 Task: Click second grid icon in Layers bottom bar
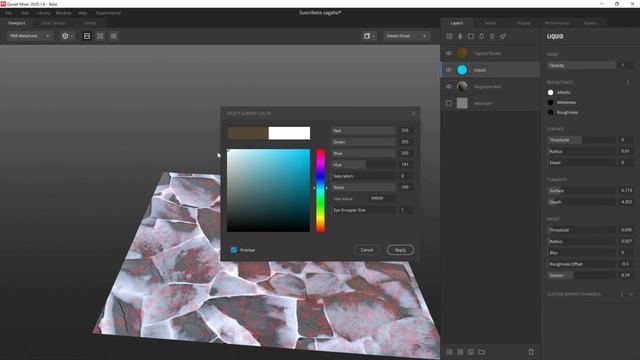(460, 352)
